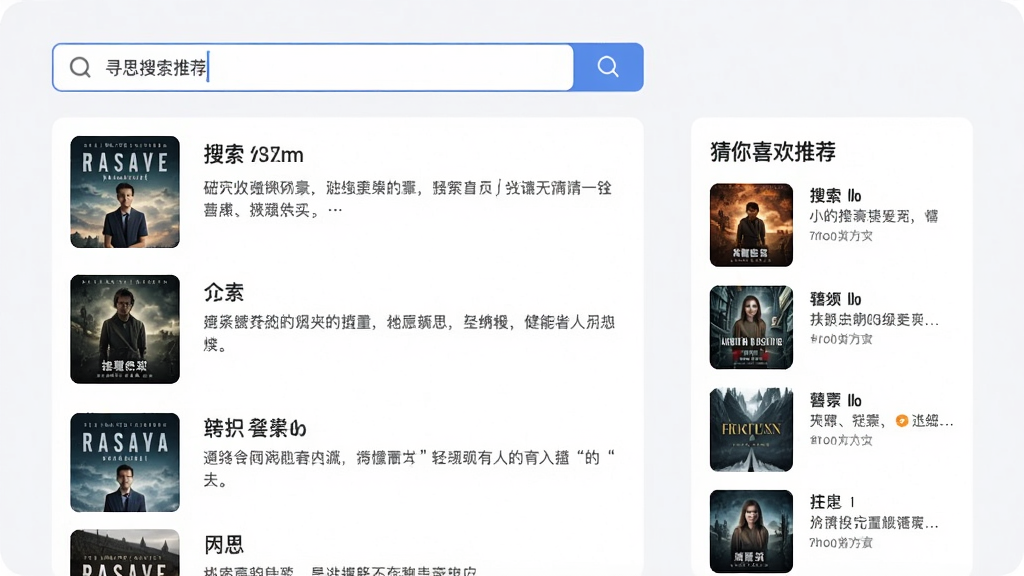
Task: Click the 猜你喜欢推荐 heading
Action: [773, 152]
